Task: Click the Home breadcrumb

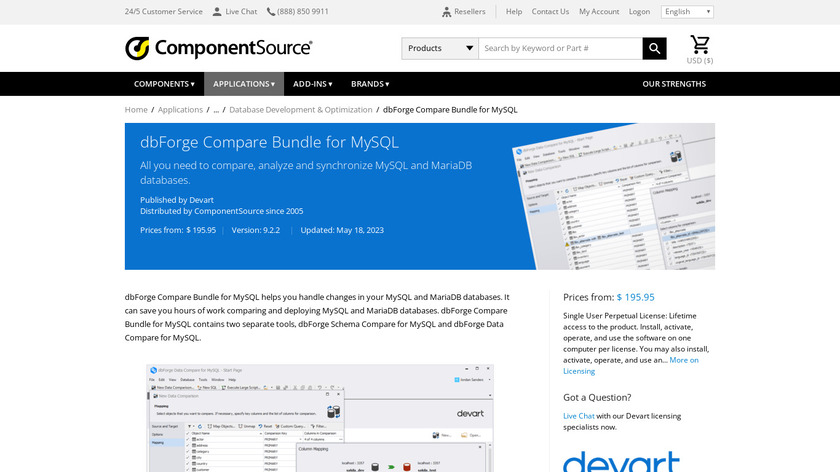Action: click(x=136, y=110)
